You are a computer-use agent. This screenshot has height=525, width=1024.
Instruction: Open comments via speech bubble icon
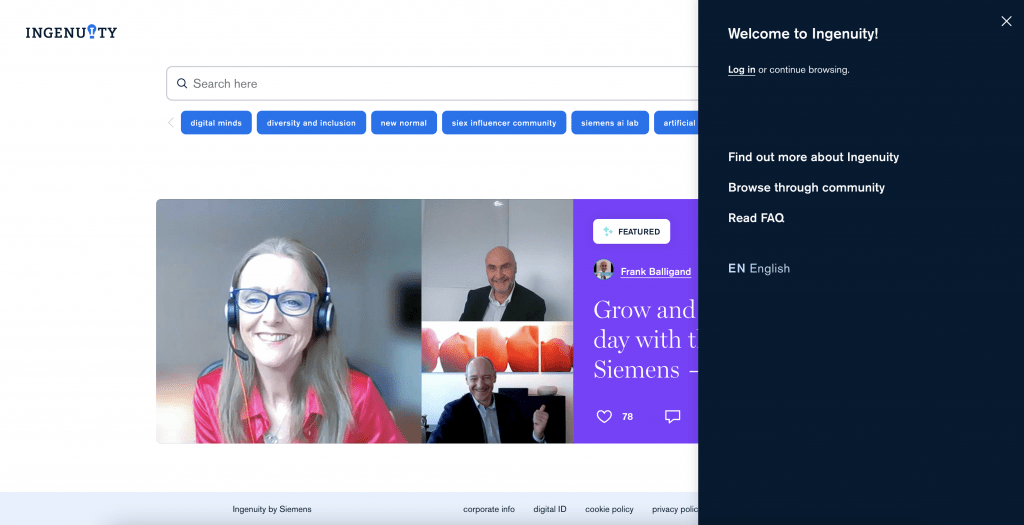point(673,417)
